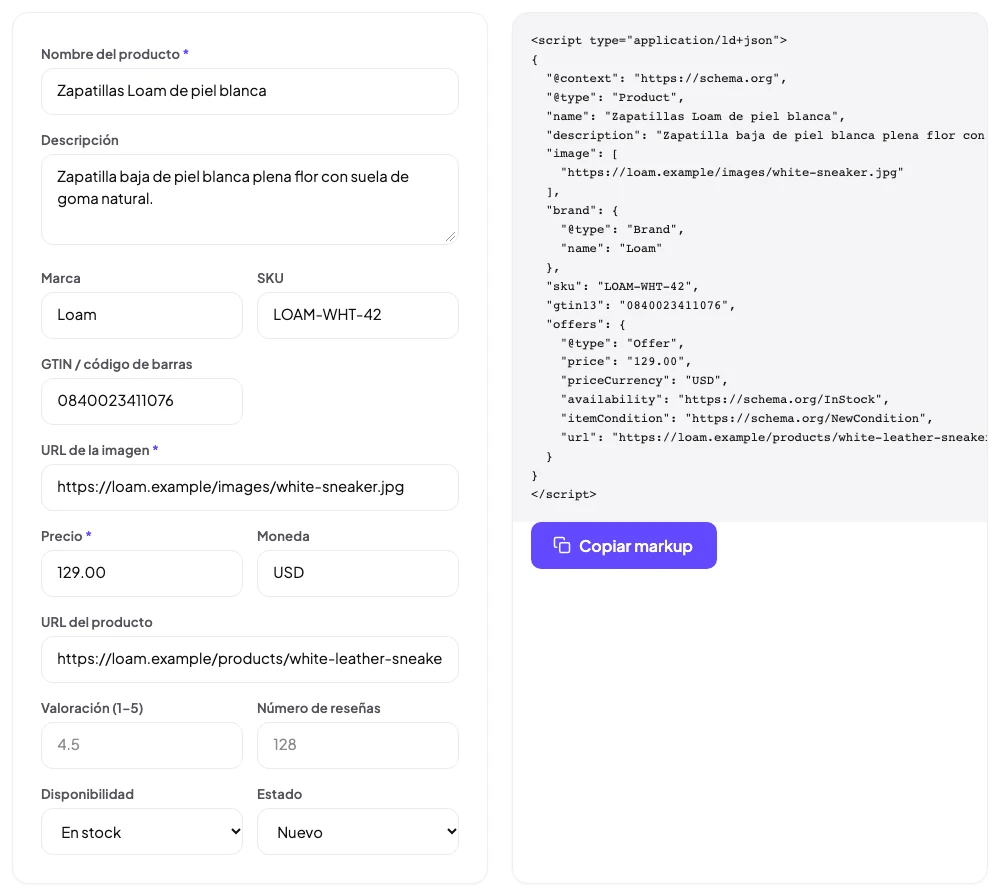This screenshot has height=892, width=1000.
Task: Click the Nombre del producto label
Action: (x=110, y=54)
